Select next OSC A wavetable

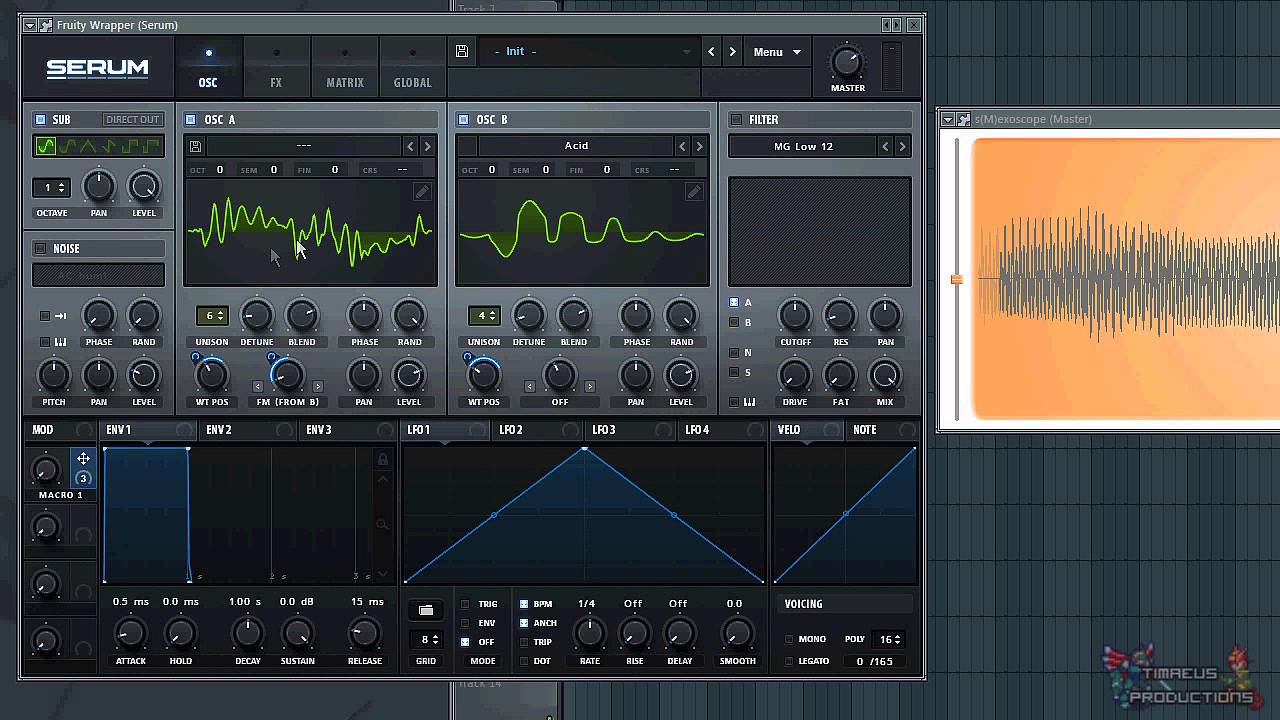coord(427,146)
